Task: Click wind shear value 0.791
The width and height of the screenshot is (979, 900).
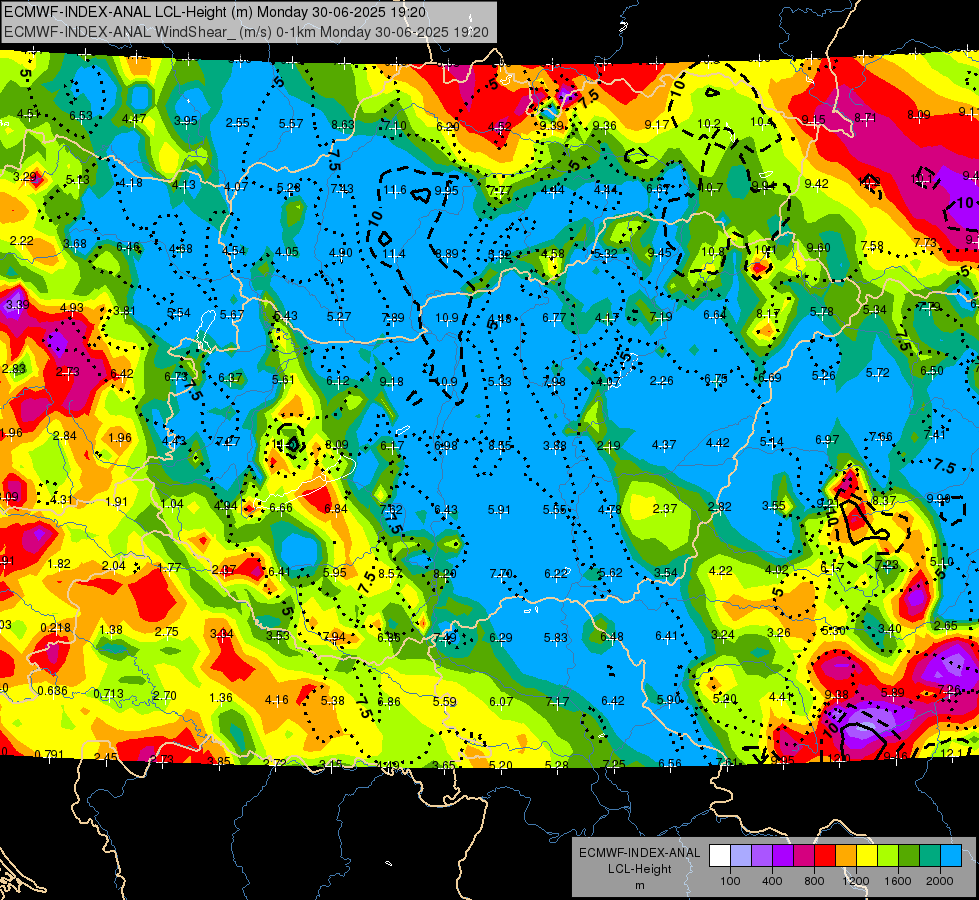Action: [x=49, y=754]
